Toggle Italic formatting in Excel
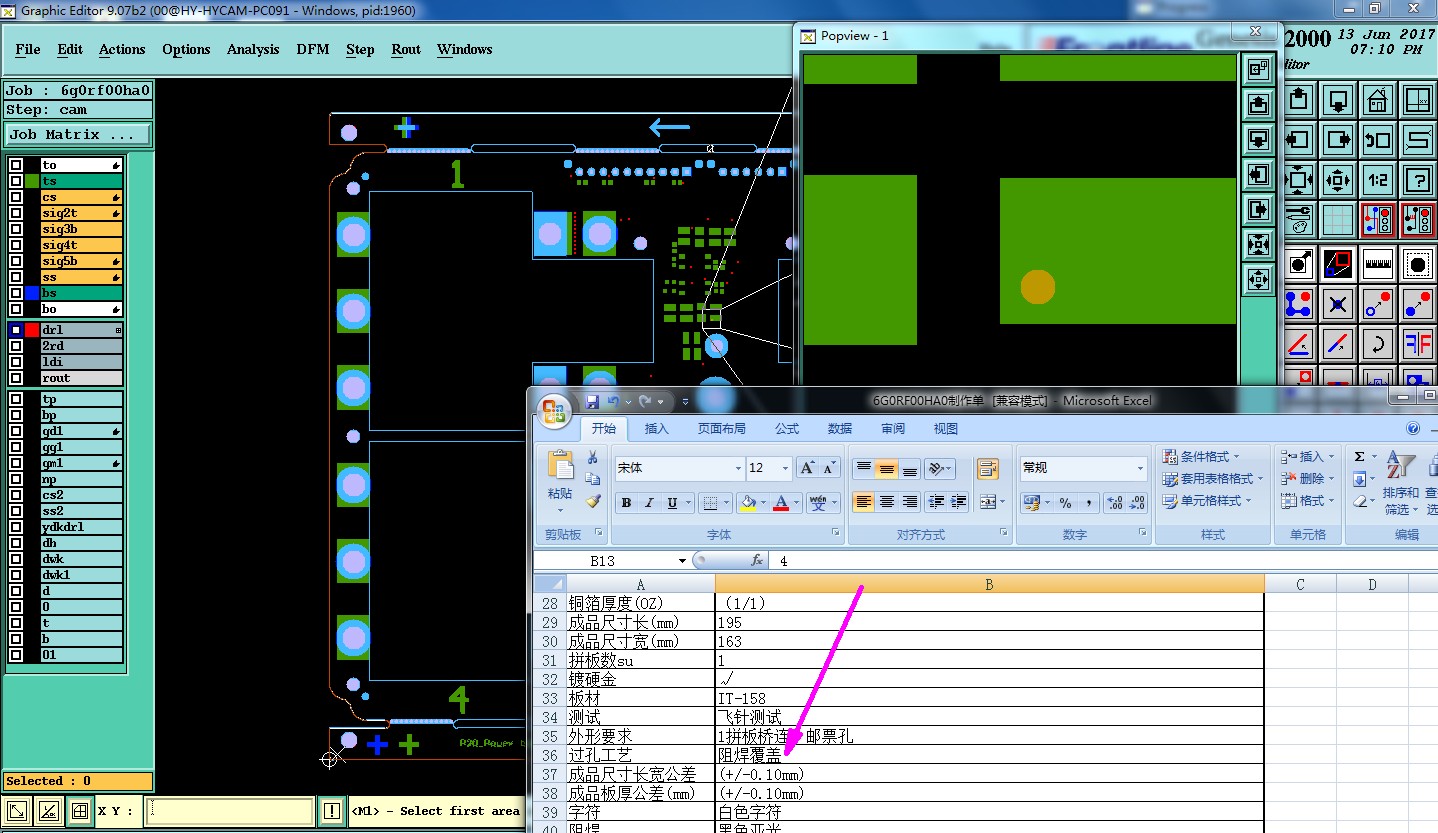 tap(649, 503)
